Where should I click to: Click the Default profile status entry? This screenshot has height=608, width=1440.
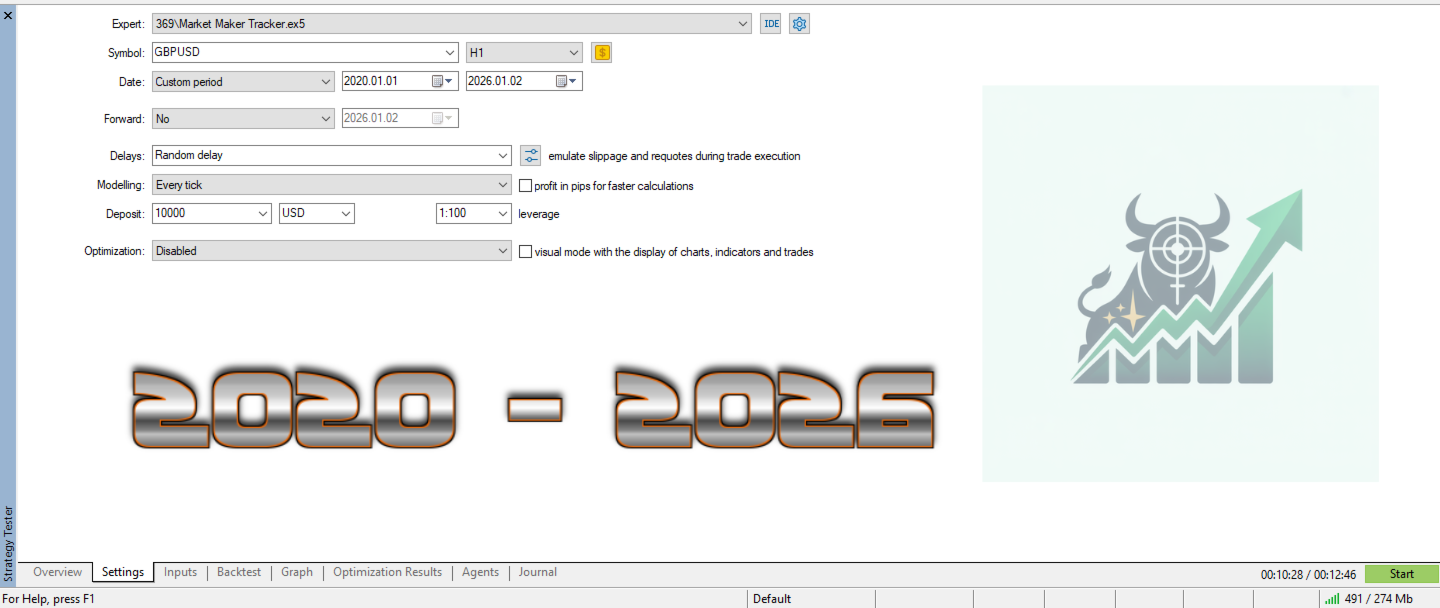coord(772,599)
